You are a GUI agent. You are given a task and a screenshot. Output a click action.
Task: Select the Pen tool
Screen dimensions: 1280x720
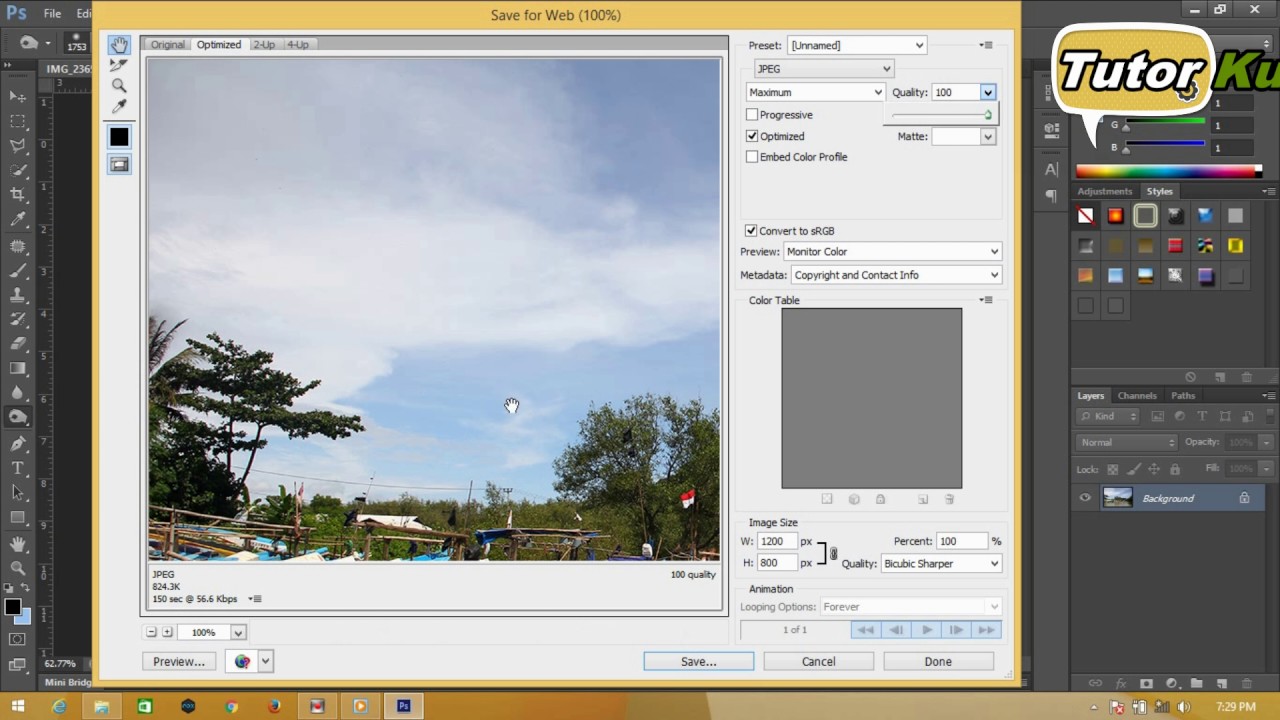click(18, 443)
